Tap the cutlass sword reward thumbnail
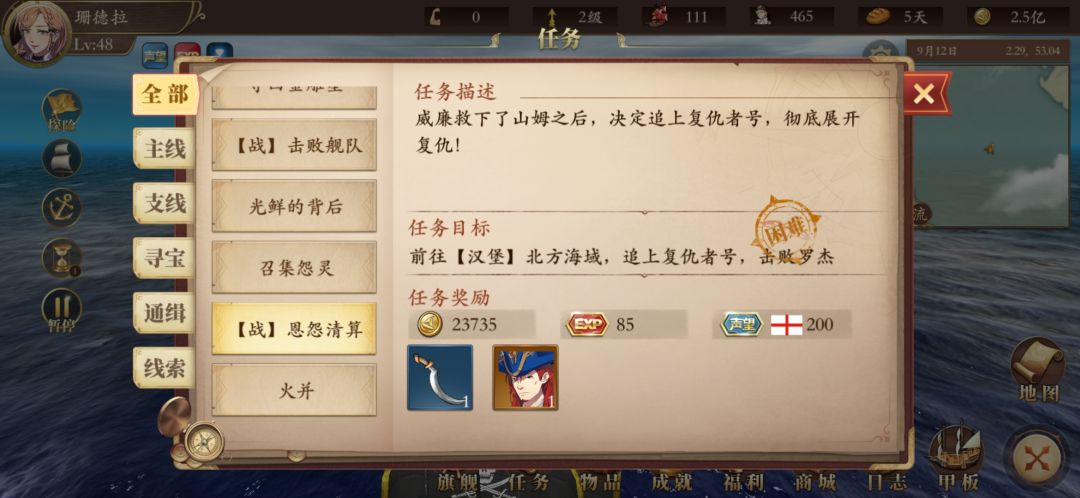This screenshot has width=1080, height=498. (440, 377)
